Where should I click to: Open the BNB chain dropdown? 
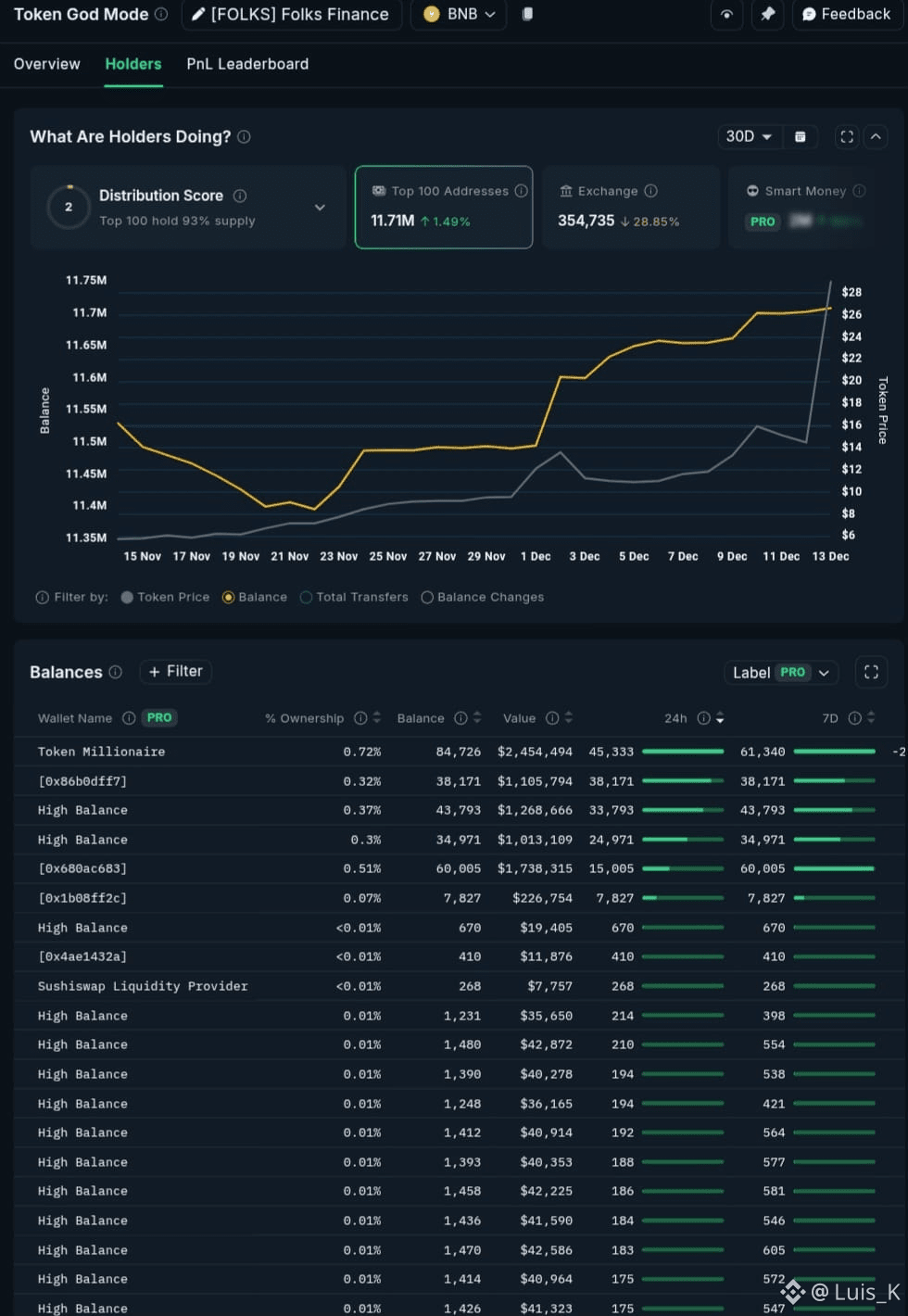[x=459, y=14]
